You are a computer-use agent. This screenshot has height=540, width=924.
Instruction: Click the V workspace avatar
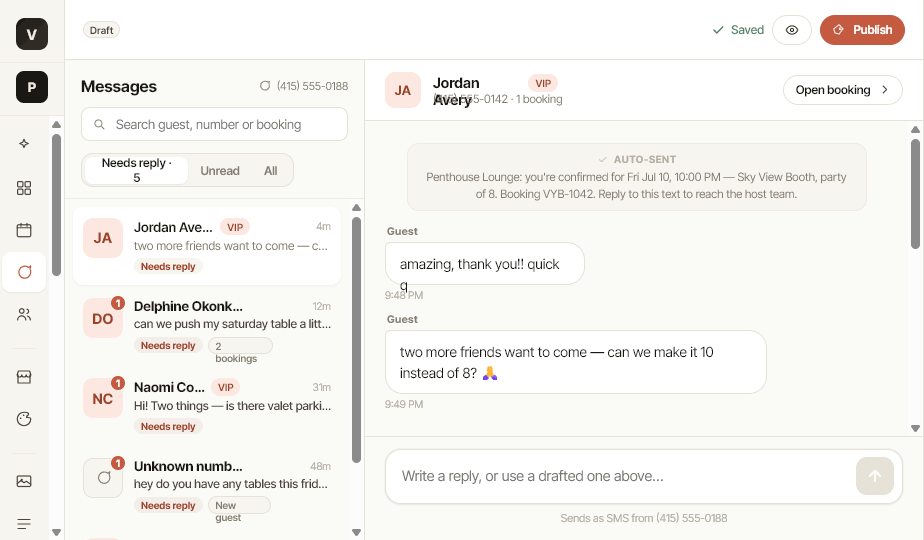[32, 34]
